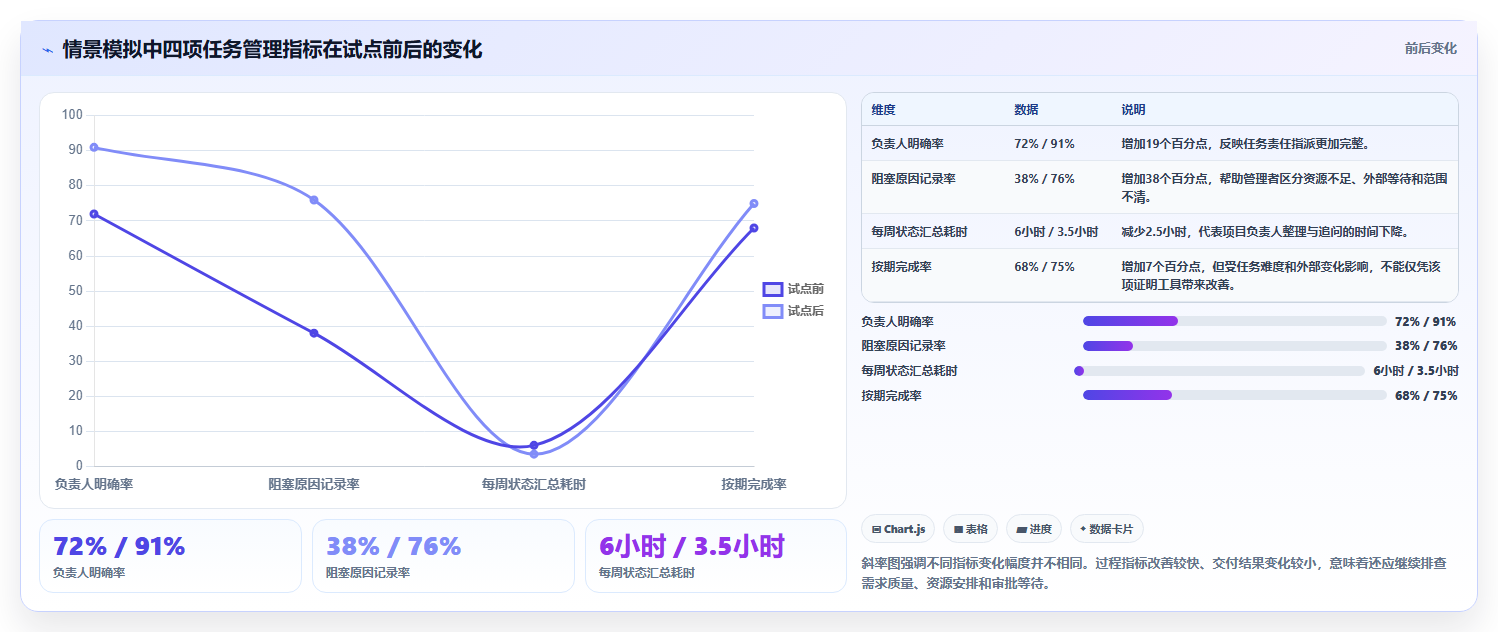Click the 数据 column header

(x=1026, y=110)
